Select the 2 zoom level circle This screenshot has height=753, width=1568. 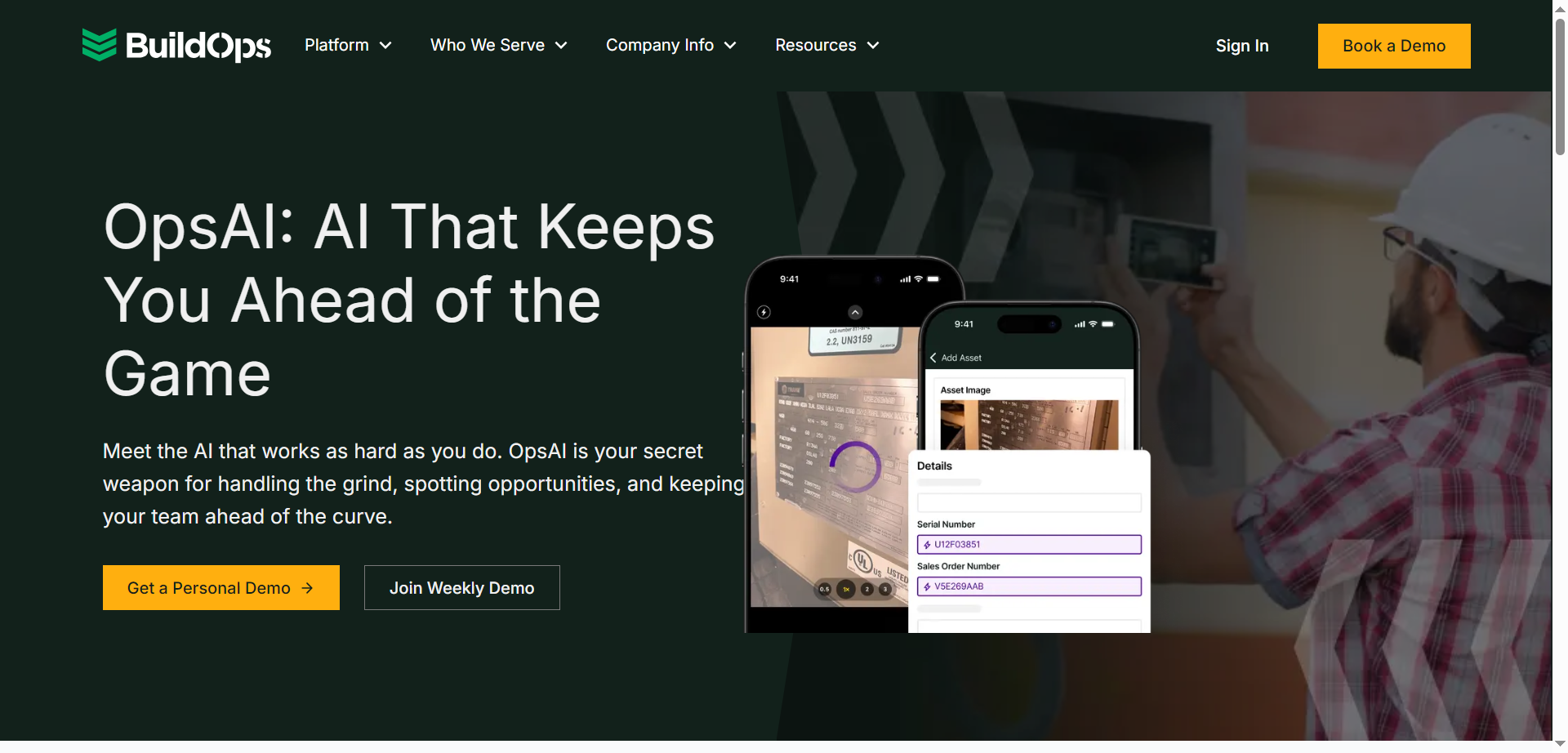click(867, 589)
